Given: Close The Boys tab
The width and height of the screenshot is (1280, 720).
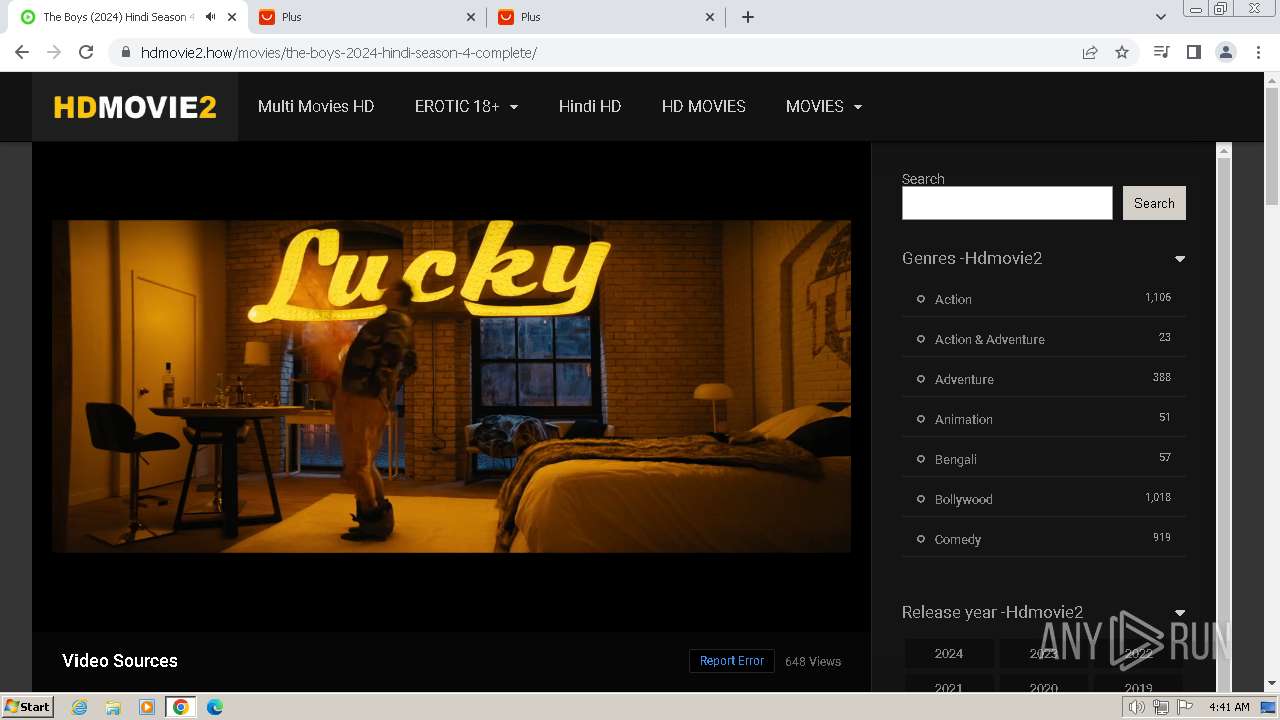Looking at the screenshot, I should tap(232, 17).
